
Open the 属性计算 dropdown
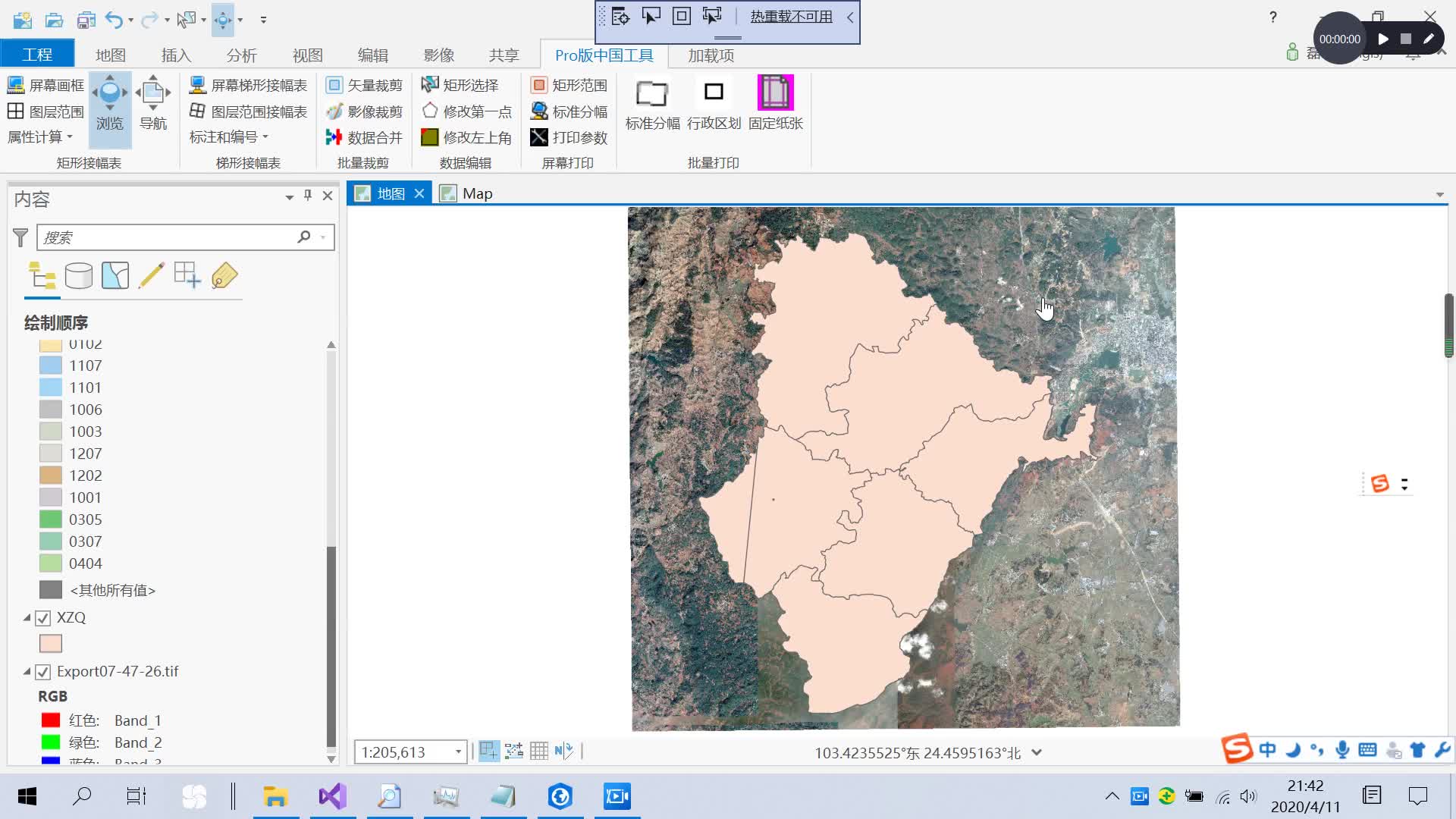[x=40, y=137]
